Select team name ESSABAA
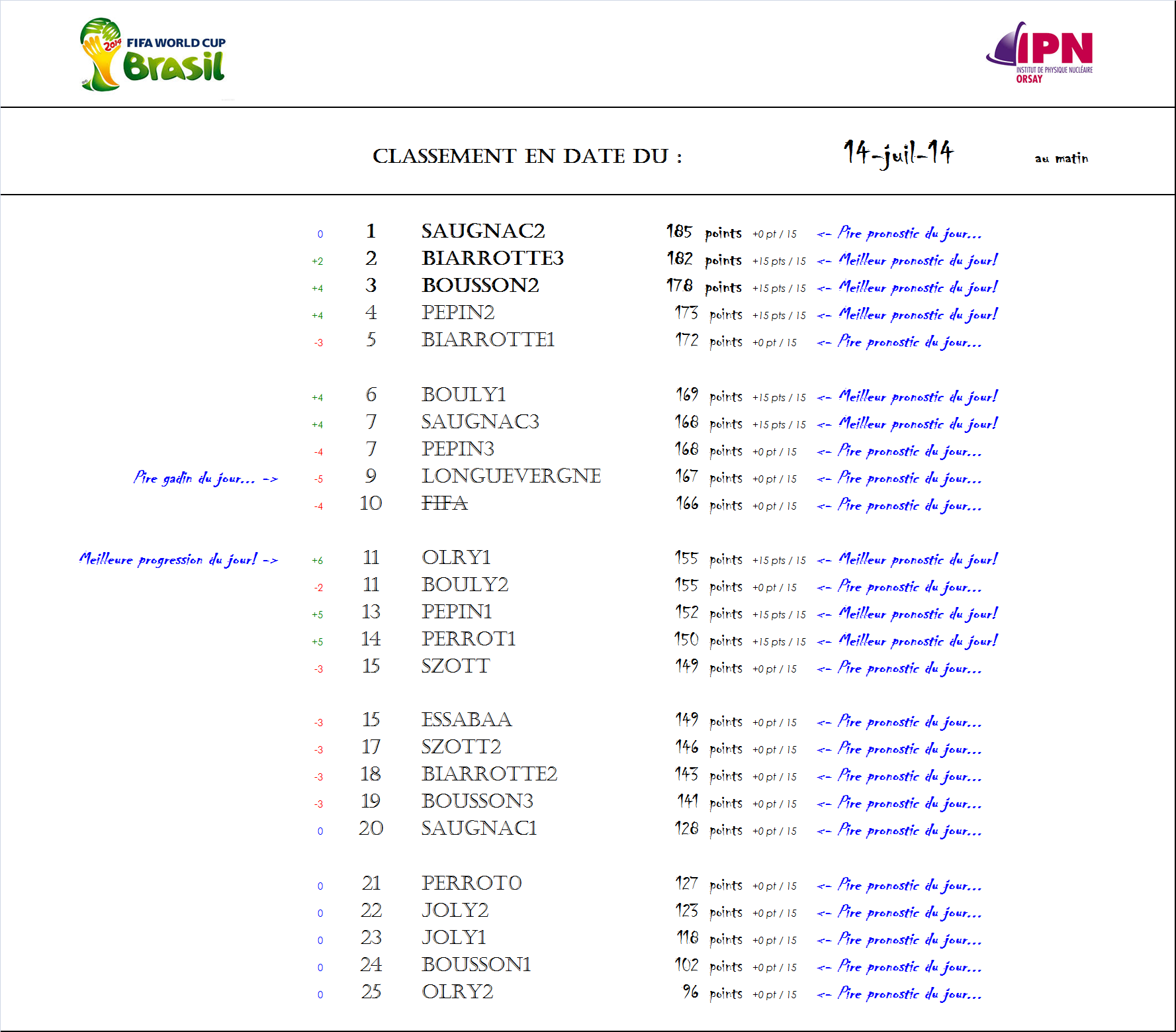The width and height of the screenshot is (1176, 1032). pos(467,720)
